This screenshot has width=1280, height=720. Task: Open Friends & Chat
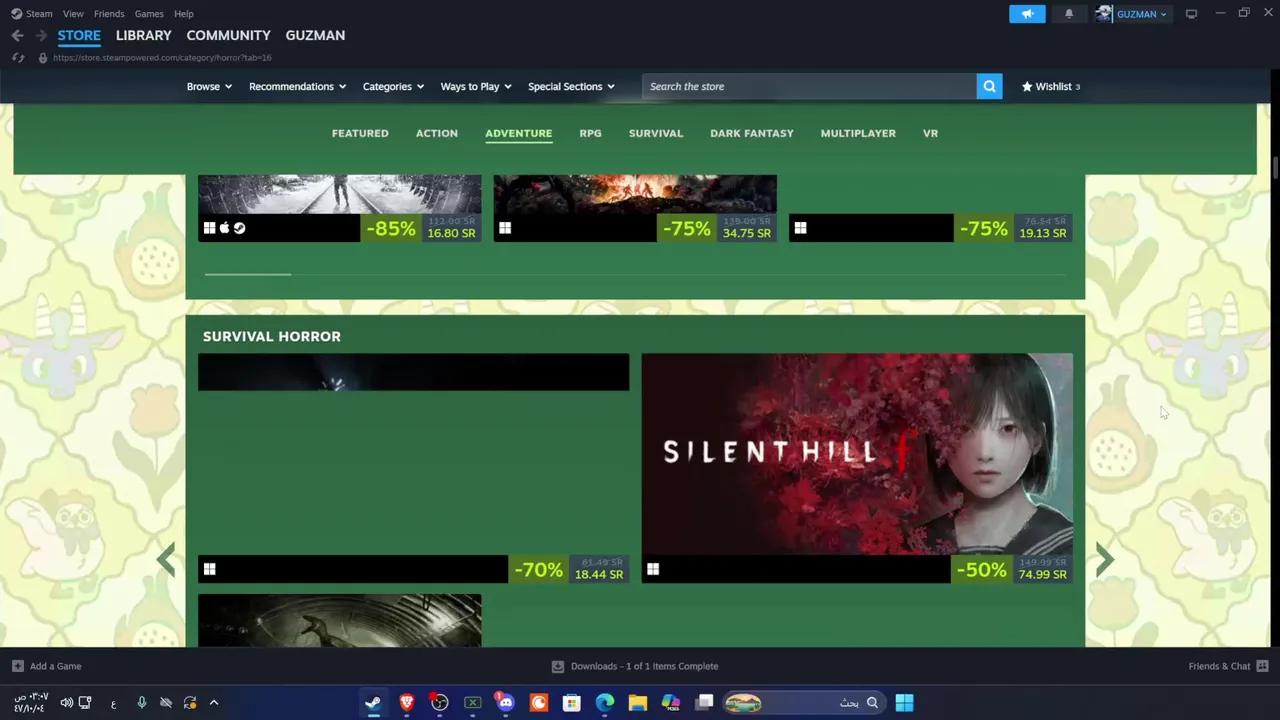[1228, 666]
